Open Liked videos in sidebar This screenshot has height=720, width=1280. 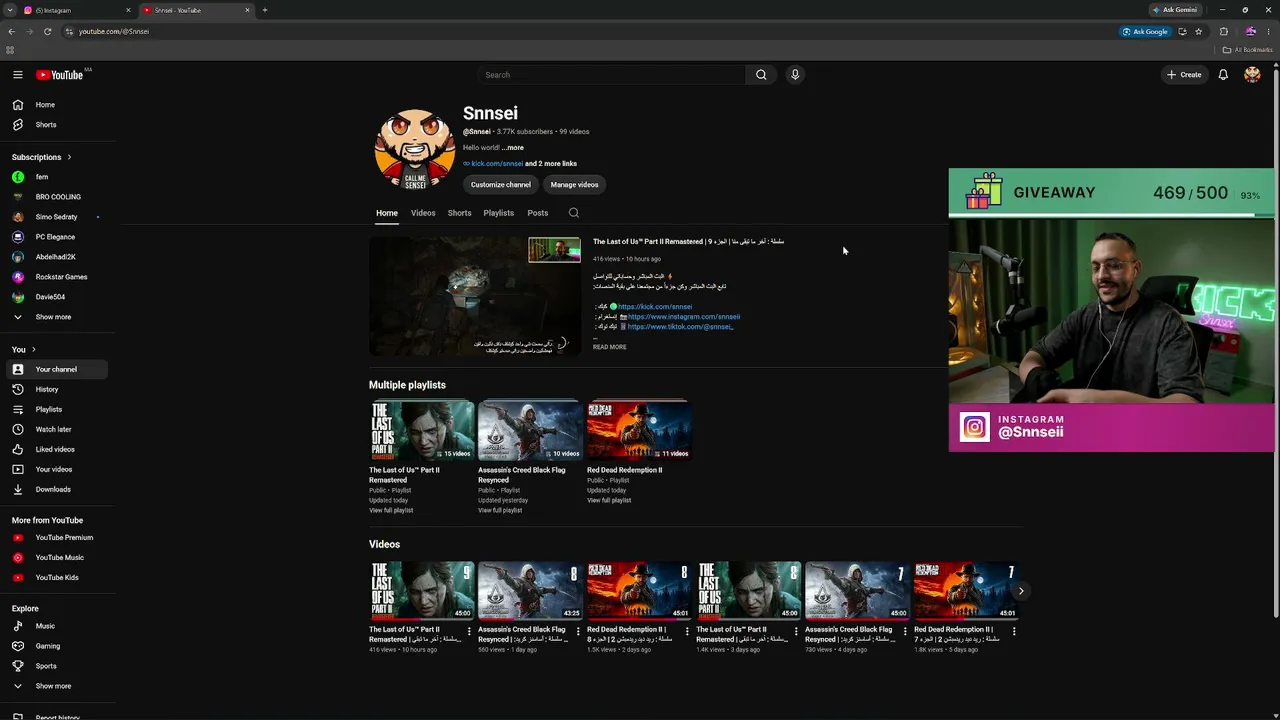click(56, 449)
